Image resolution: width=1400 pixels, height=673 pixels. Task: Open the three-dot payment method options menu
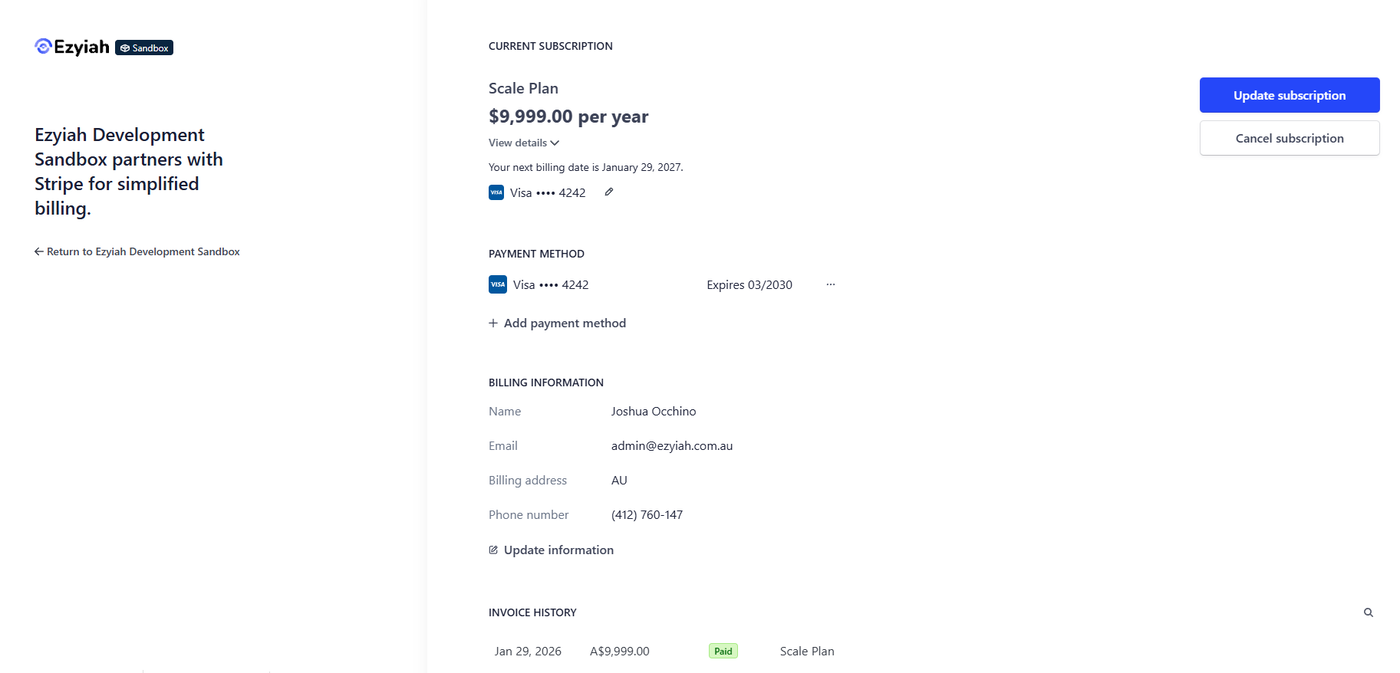coord(831,285)
